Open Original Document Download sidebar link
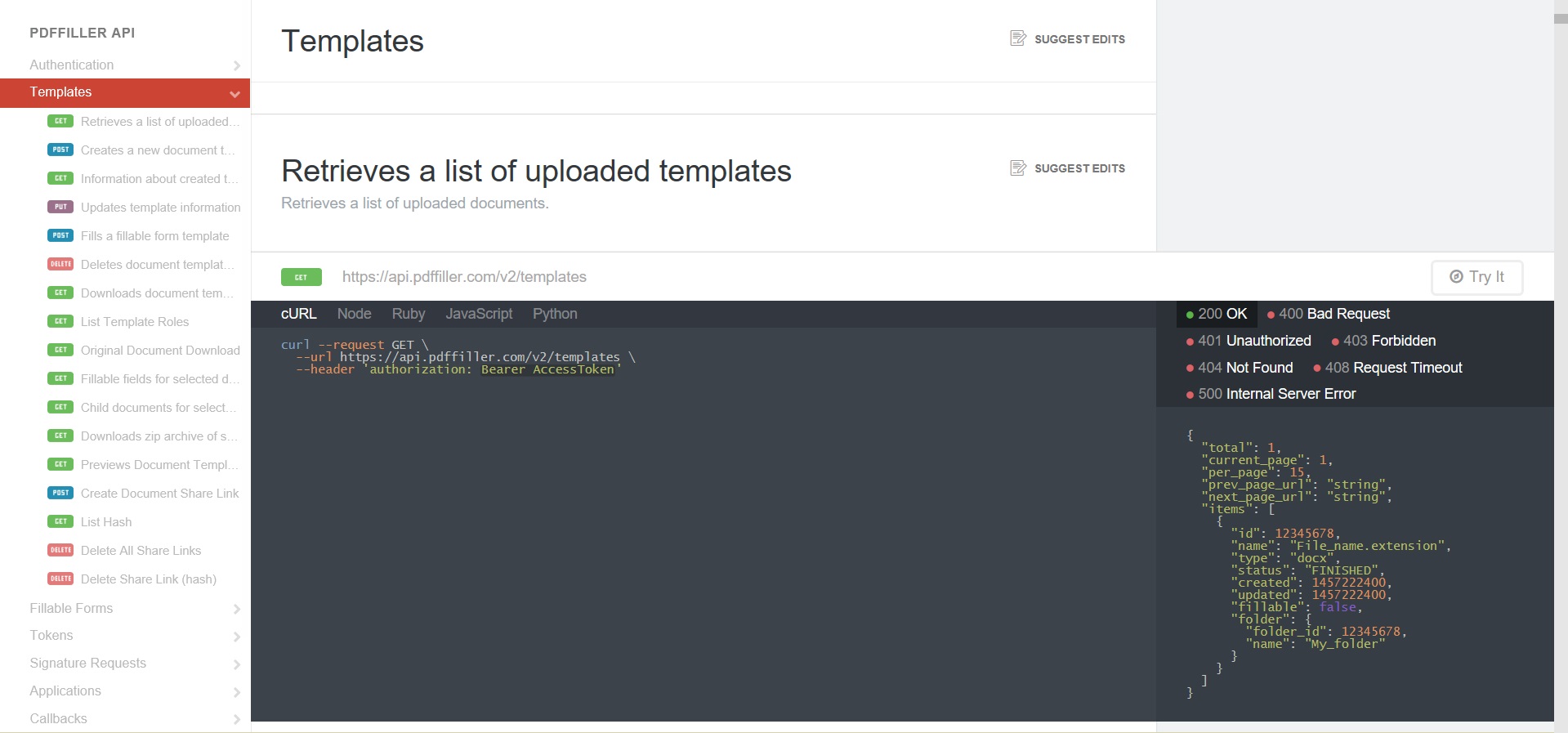 tap(160, 350)
